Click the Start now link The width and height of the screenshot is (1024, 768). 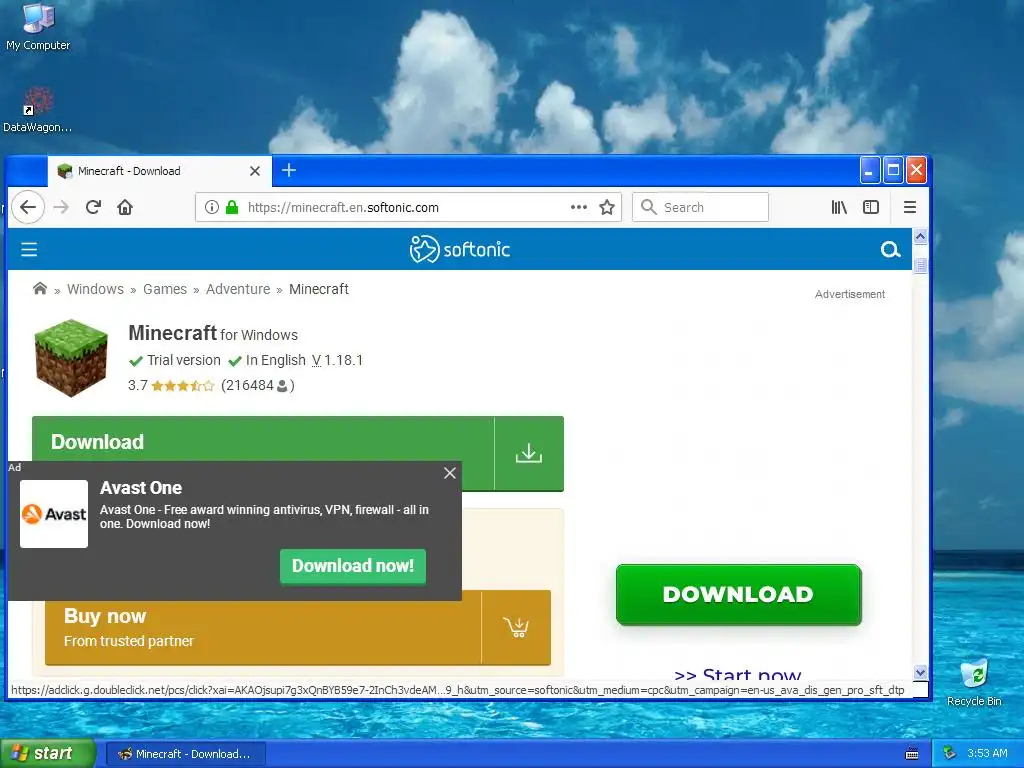(737, 673)
